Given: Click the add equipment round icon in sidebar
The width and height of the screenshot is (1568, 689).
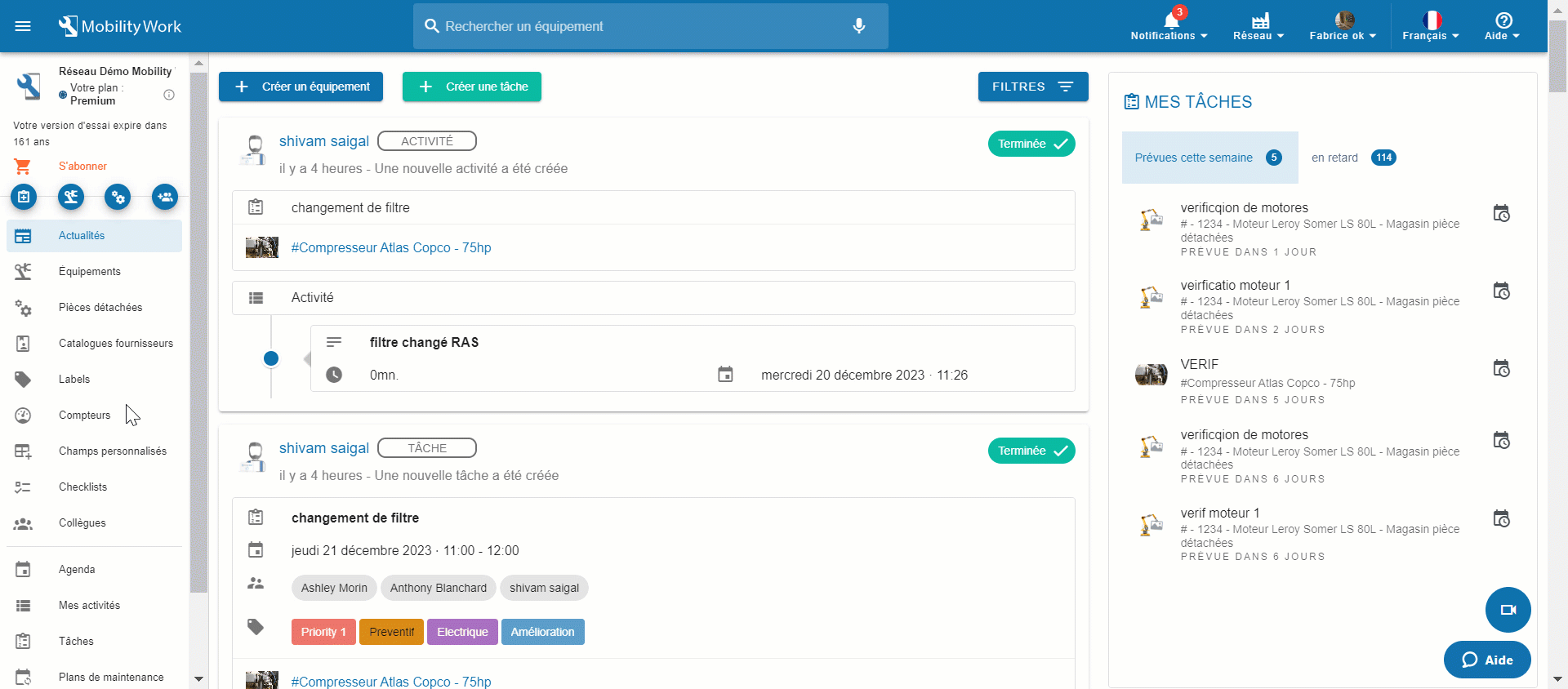Looking at the screenshot, I should click(x=71, y=197).
